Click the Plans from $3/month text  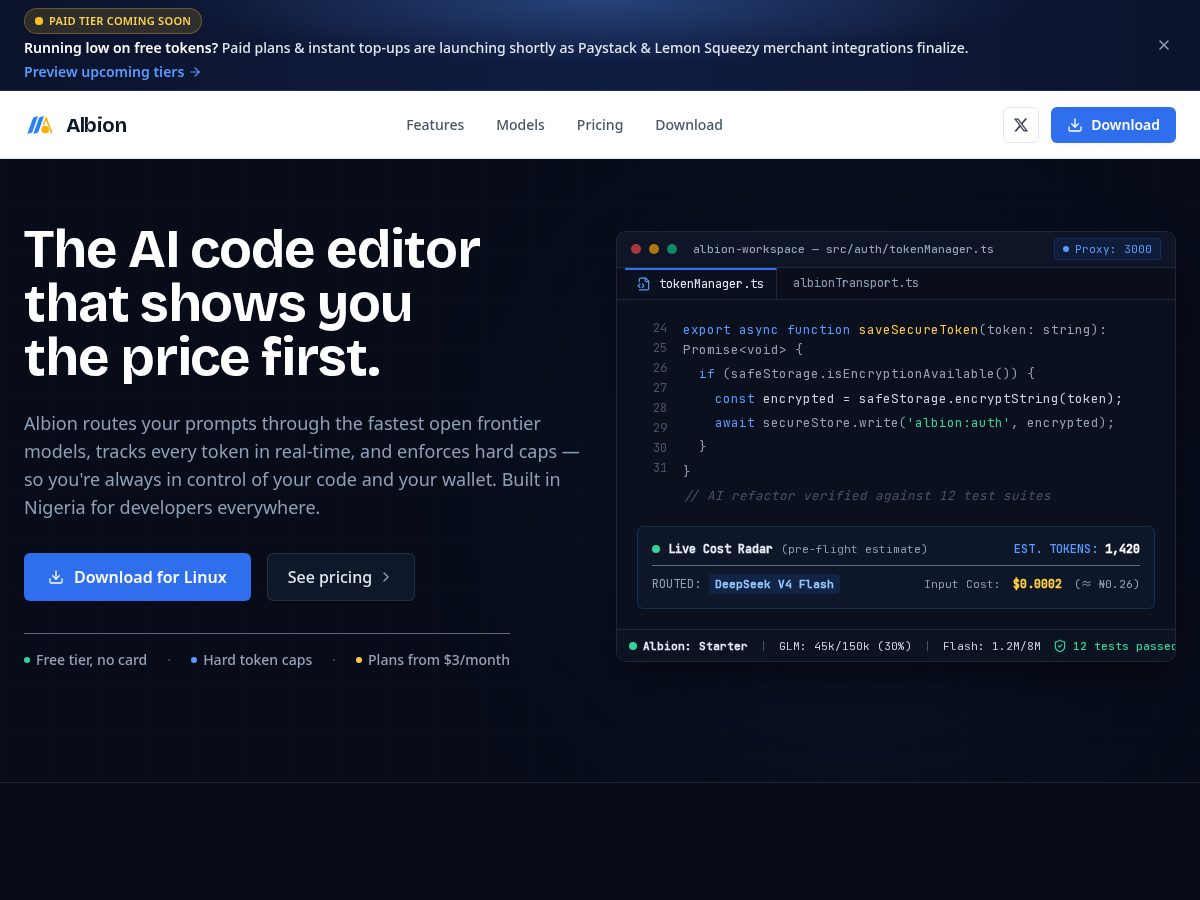tap(439, 660)
